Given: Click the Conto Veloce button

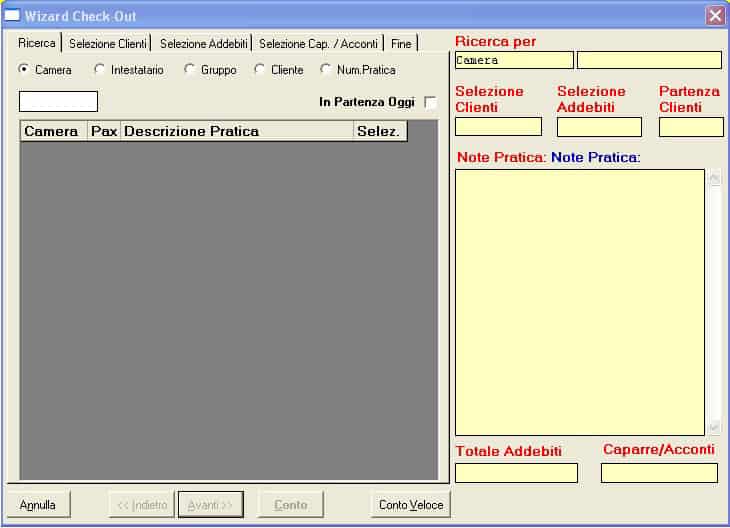Looking at the screenshot, I should point(411,505).
